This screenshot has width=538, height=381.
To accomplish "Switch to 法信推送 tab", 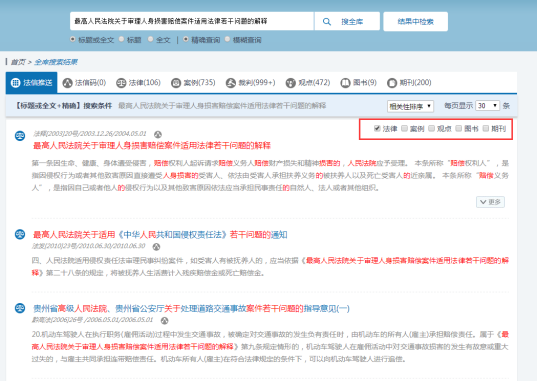I will click(x=32, y=83).
